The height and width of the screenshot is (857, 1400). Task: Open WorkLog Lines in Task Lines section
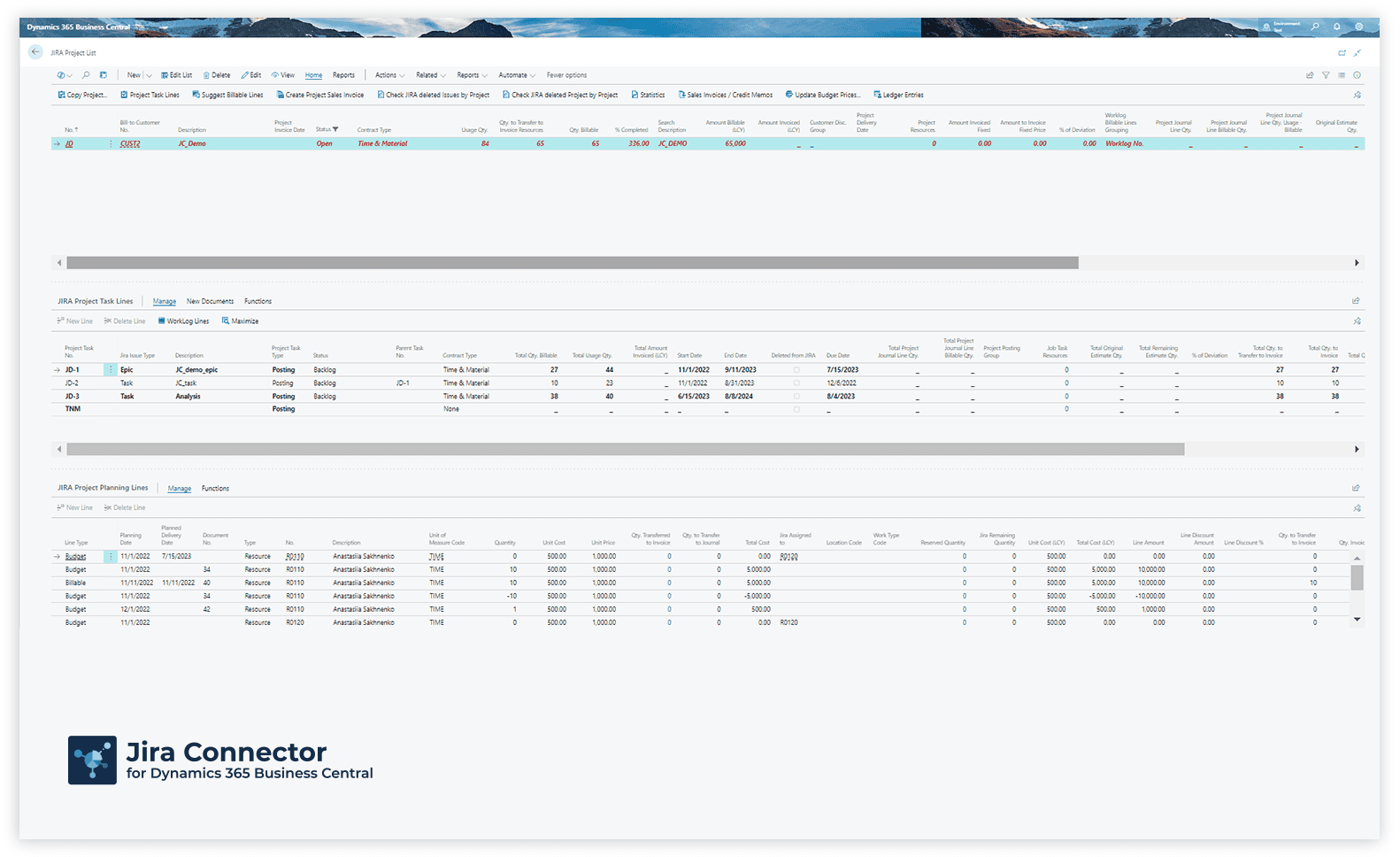[x=183, y=321]
